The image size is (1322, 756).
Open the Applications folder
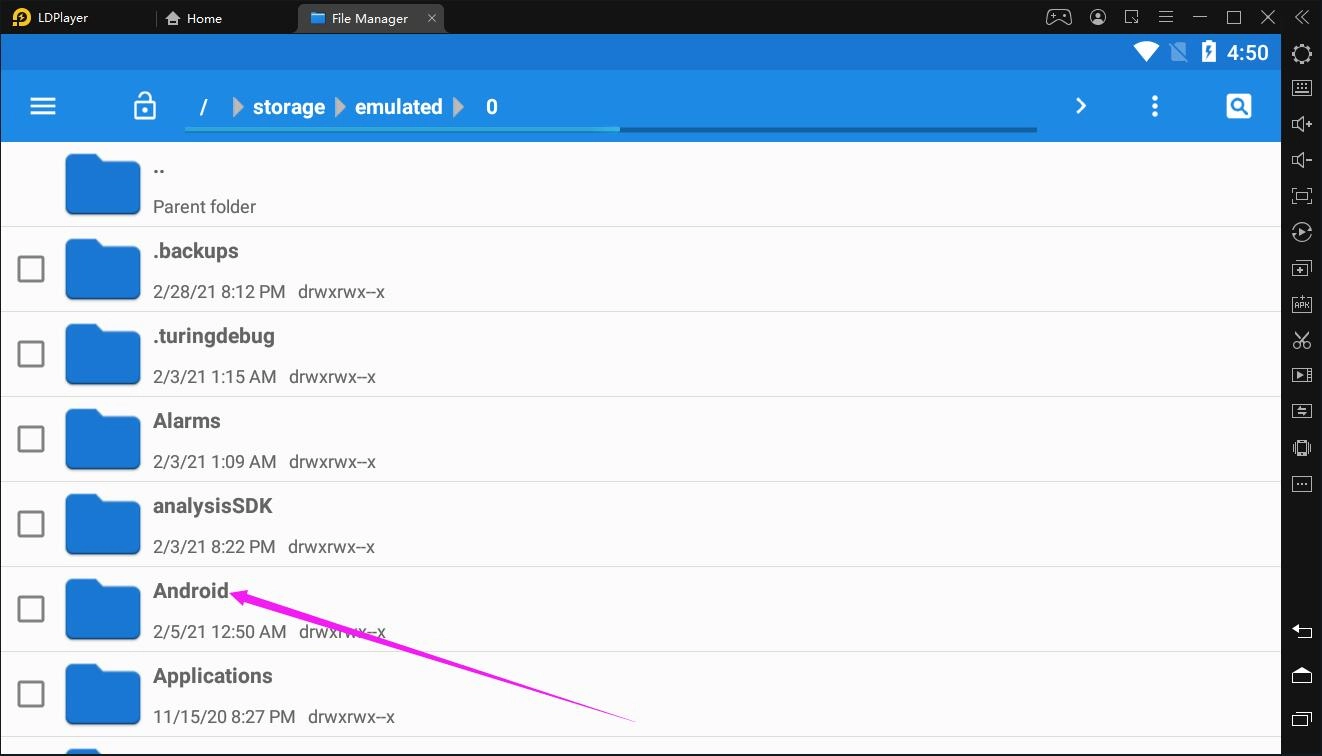212,676
